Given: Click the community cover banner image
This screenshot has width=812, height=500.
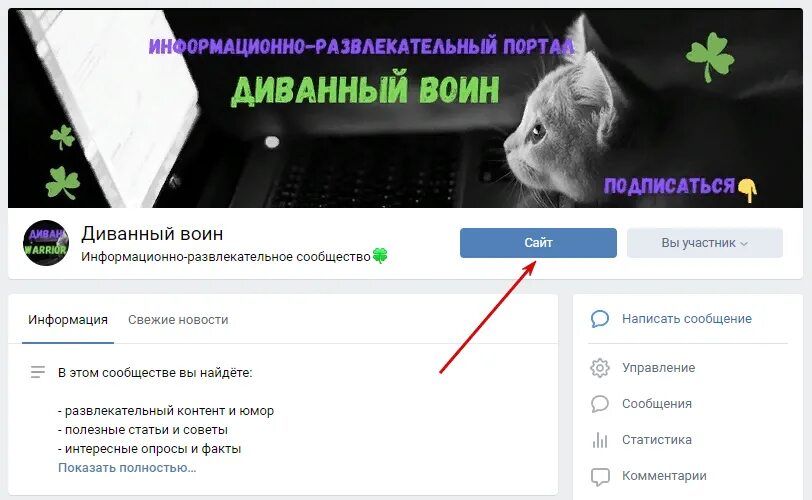Looking at the screenshot, I should (x=405, y=108).
